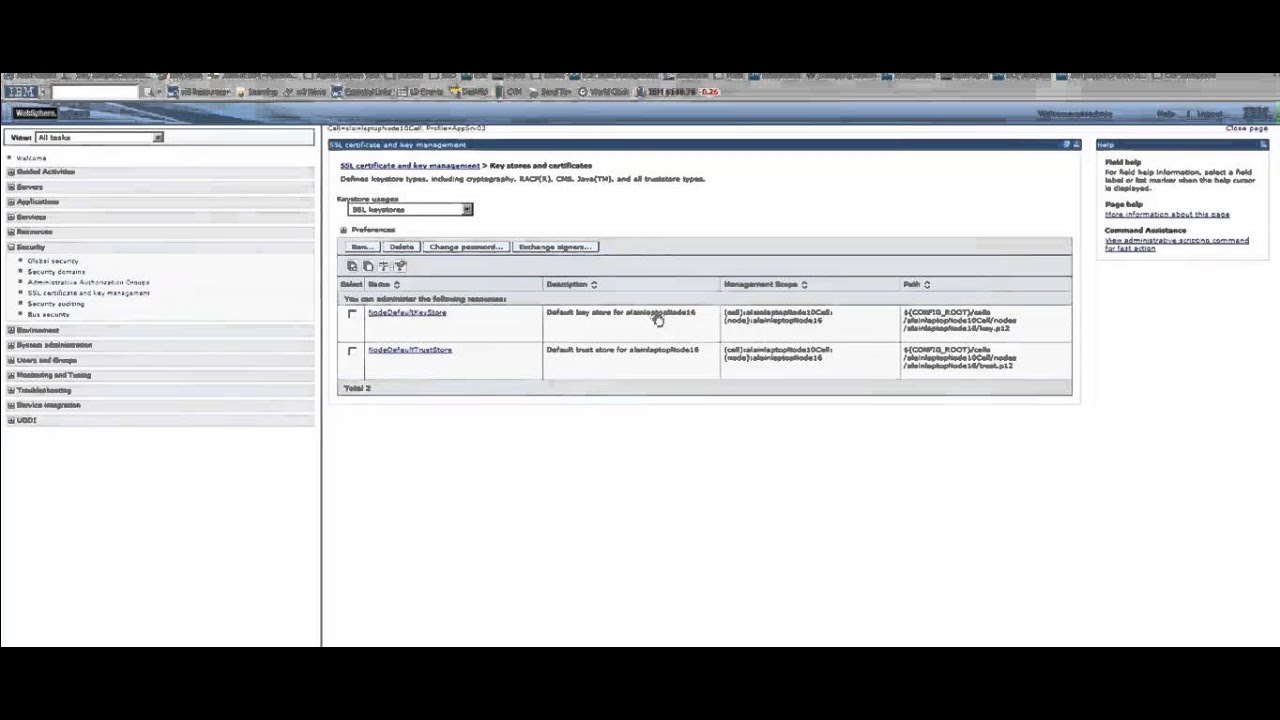This screenshot has width=1280, height=720.
Task: Click the IBM logo in browser toolbar
Action: point(20,92)
